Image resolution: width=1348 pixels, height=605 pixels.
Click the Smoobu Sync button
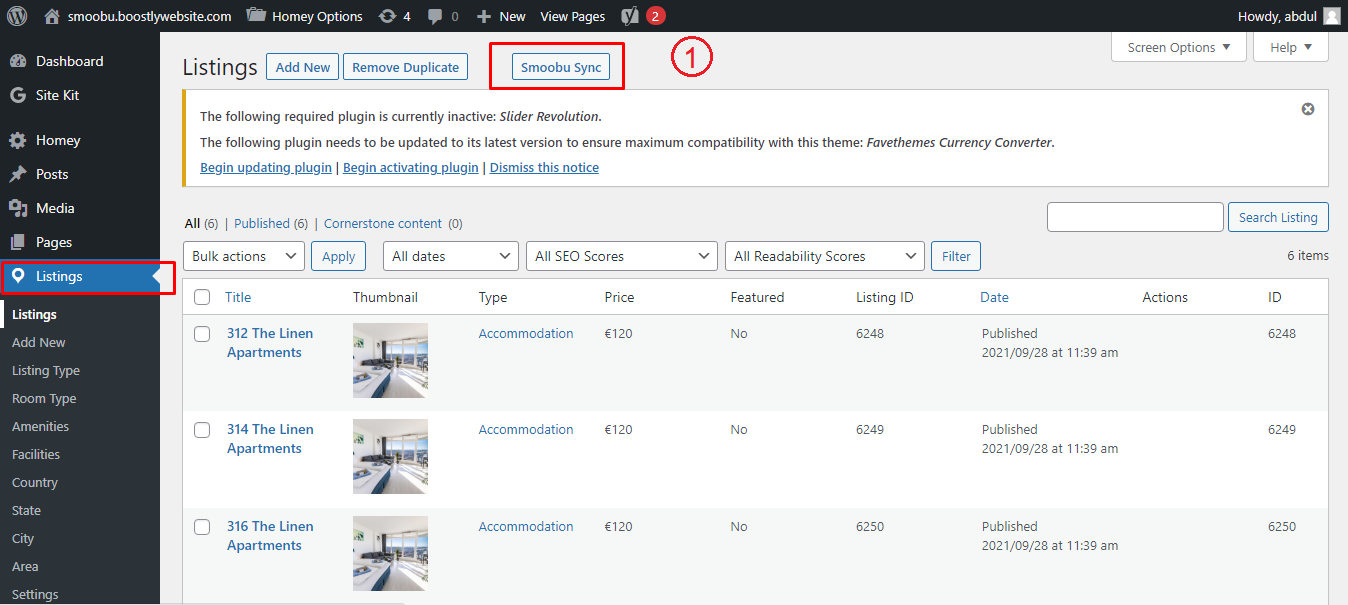tap(561, 67)
